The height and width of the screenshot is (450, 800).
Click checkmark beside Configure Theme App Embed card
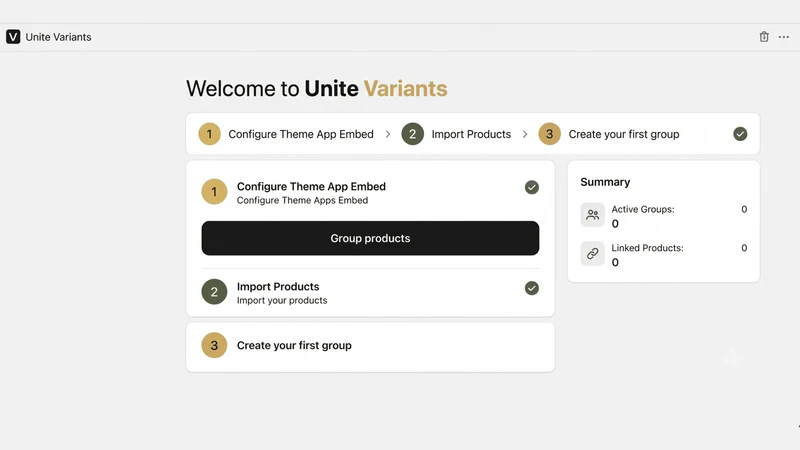coord(532,187)
